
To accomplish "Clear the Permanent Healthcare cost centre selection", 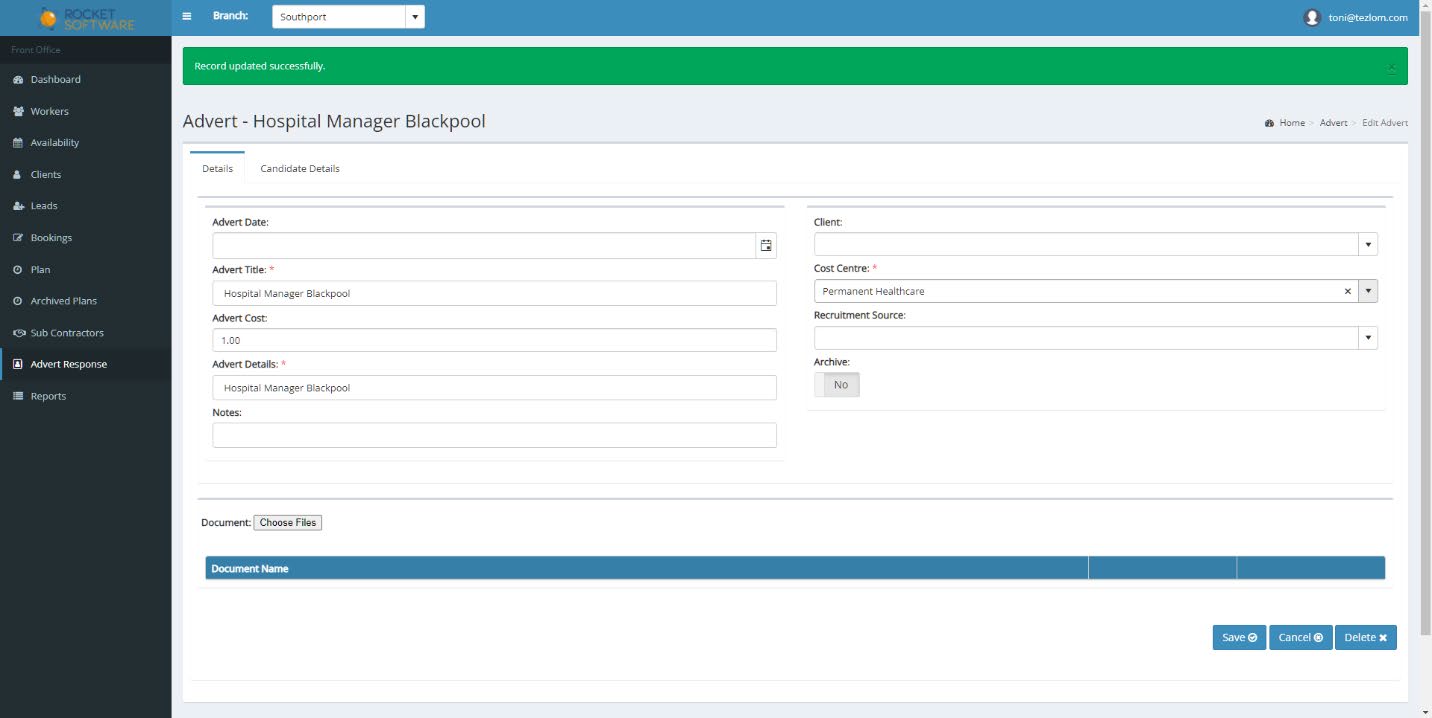I will 1347,291.
